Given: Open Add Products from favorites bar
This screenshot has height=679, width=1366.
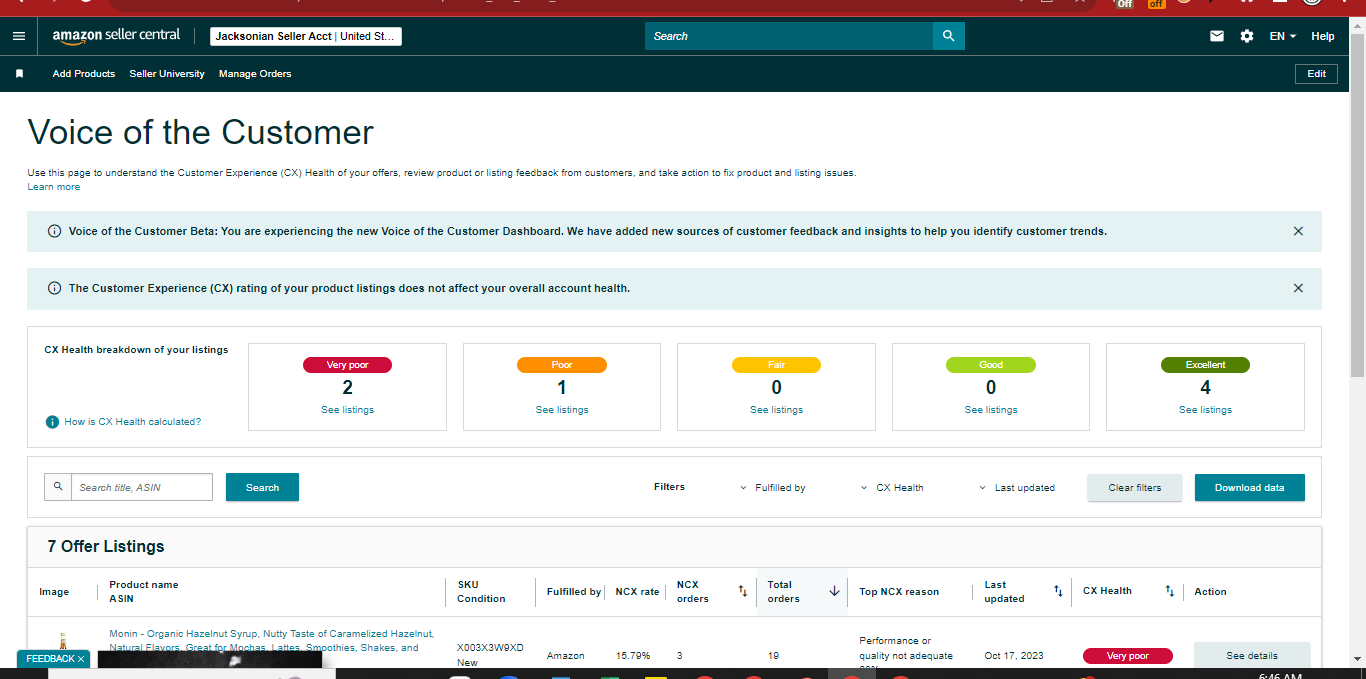Looking at the screenshot, I should (x=84, y=74).
